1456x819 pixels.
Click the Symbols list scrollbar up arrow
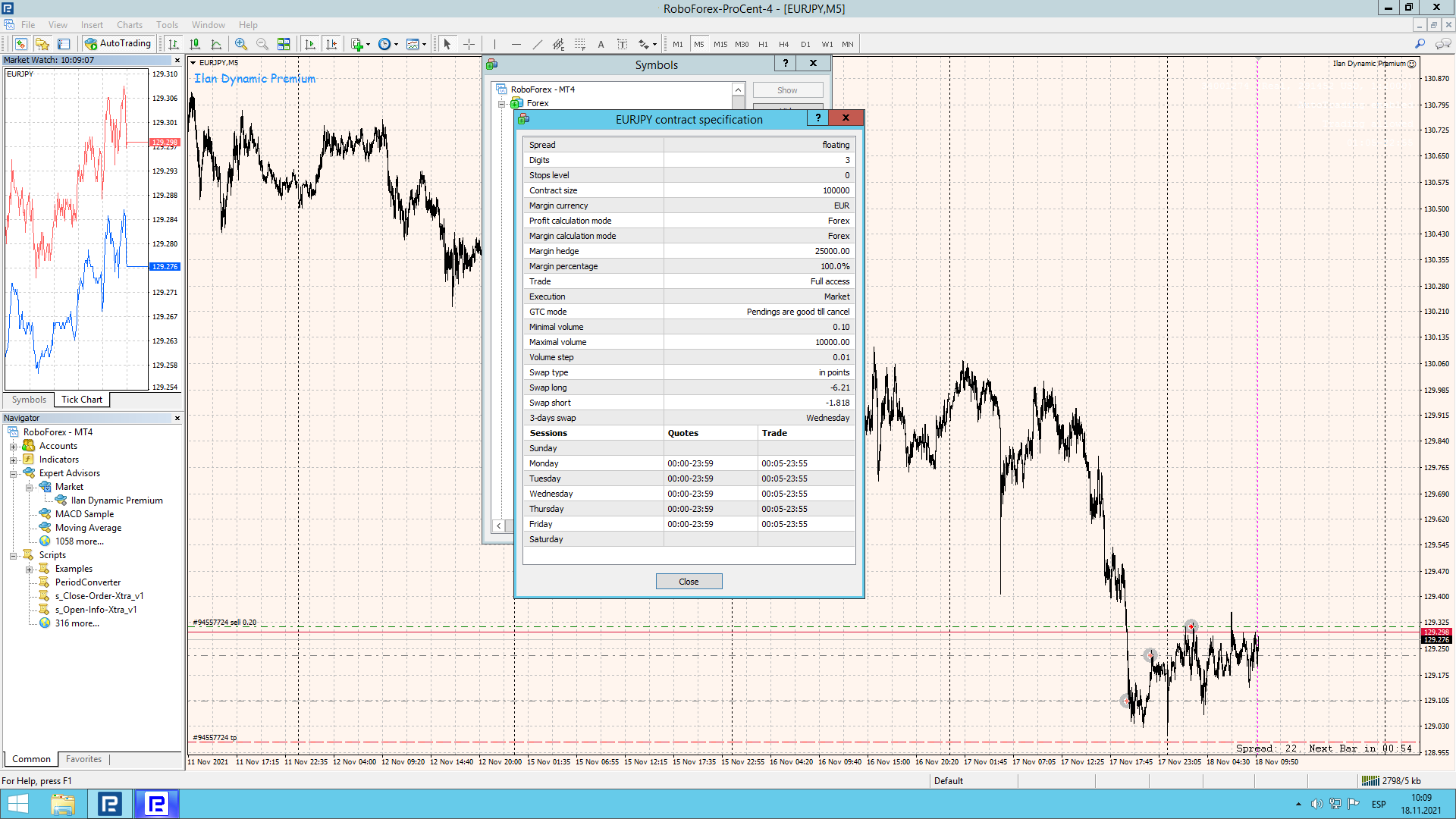(x=737, y=89)
